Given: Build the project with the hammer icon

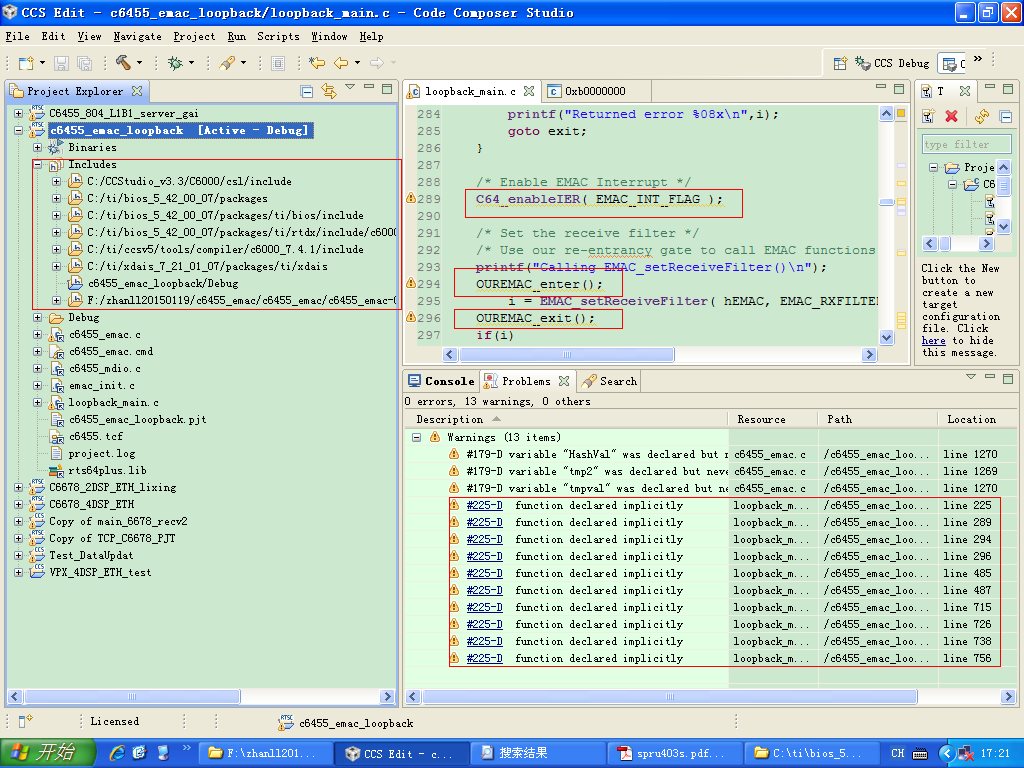Looking at the screenshot, I should point(123,63).
